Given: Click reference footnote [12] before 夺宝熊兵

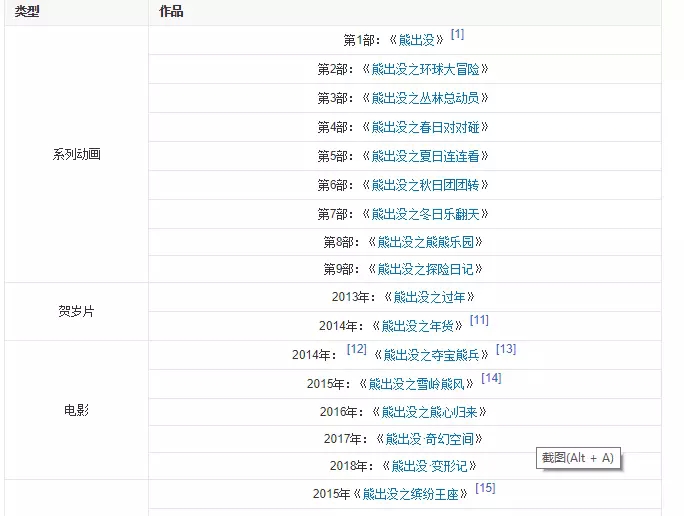Looking at the screenshot, I should coord(357,349).
